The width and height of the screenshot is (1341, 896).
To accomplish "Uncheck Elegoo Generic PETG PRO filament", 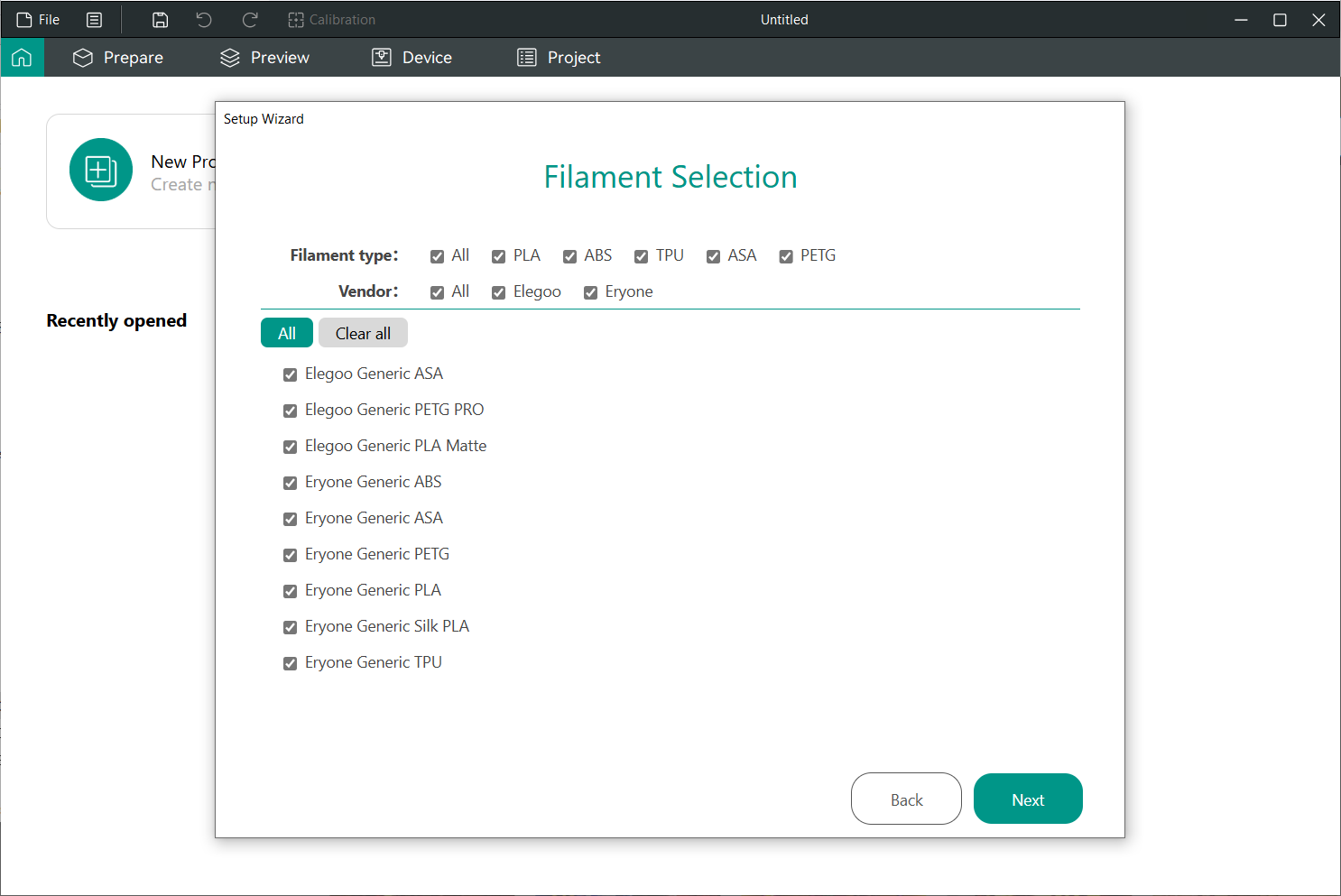I will tap(290, 411).
